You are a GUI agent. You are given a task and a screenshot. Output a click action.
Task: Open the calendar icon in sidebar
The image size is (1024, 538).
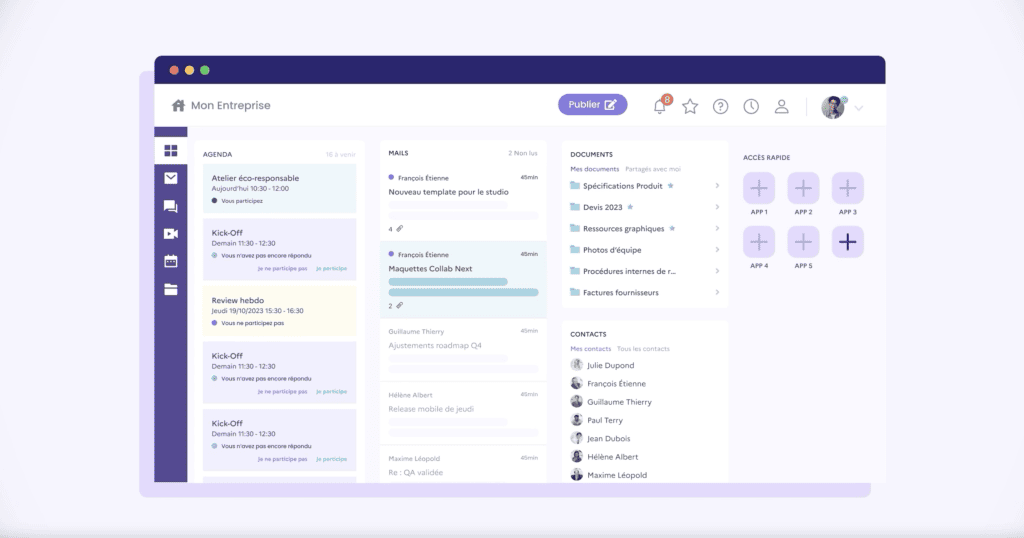pyautogui.click(x=170, y=261)
